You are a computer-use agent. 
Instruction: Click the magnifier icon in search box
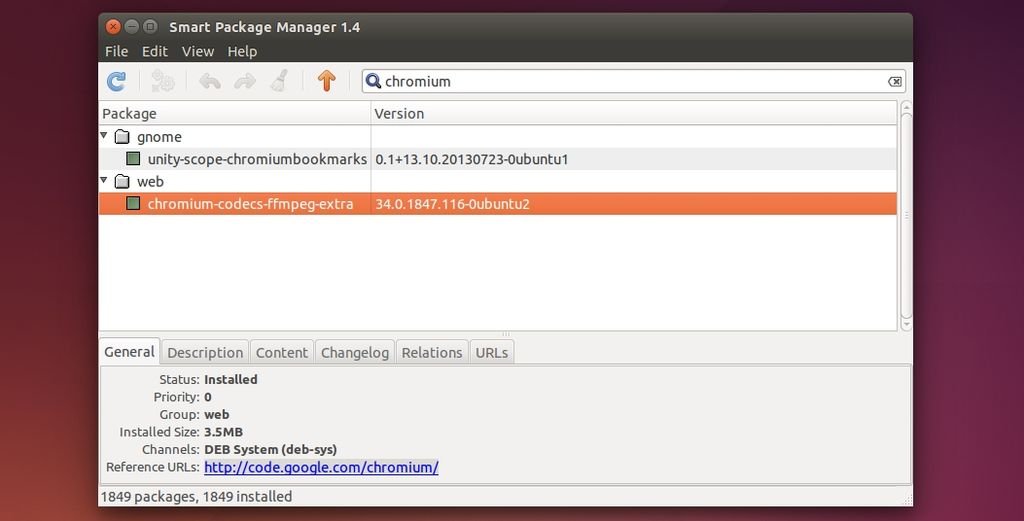373,81
